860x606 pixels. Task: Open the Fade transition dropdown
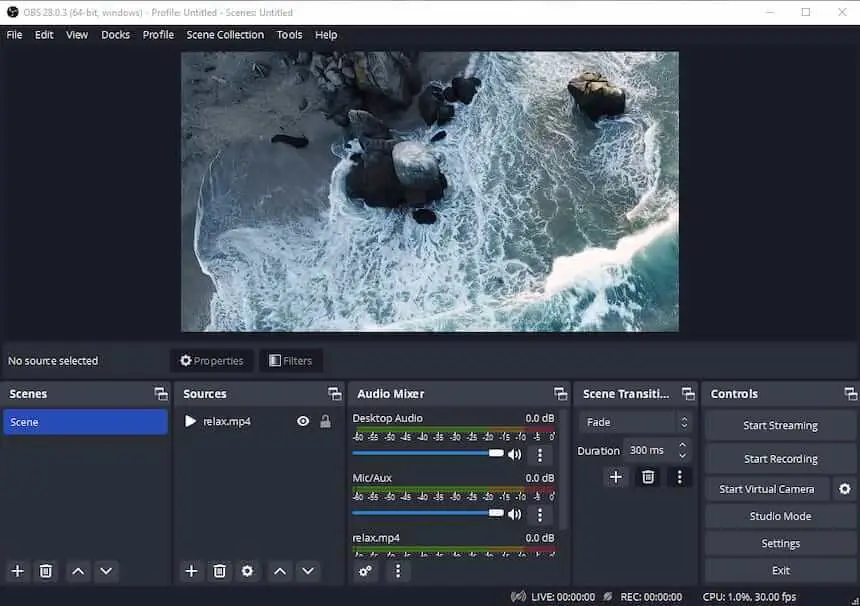[x=635, y=422]
